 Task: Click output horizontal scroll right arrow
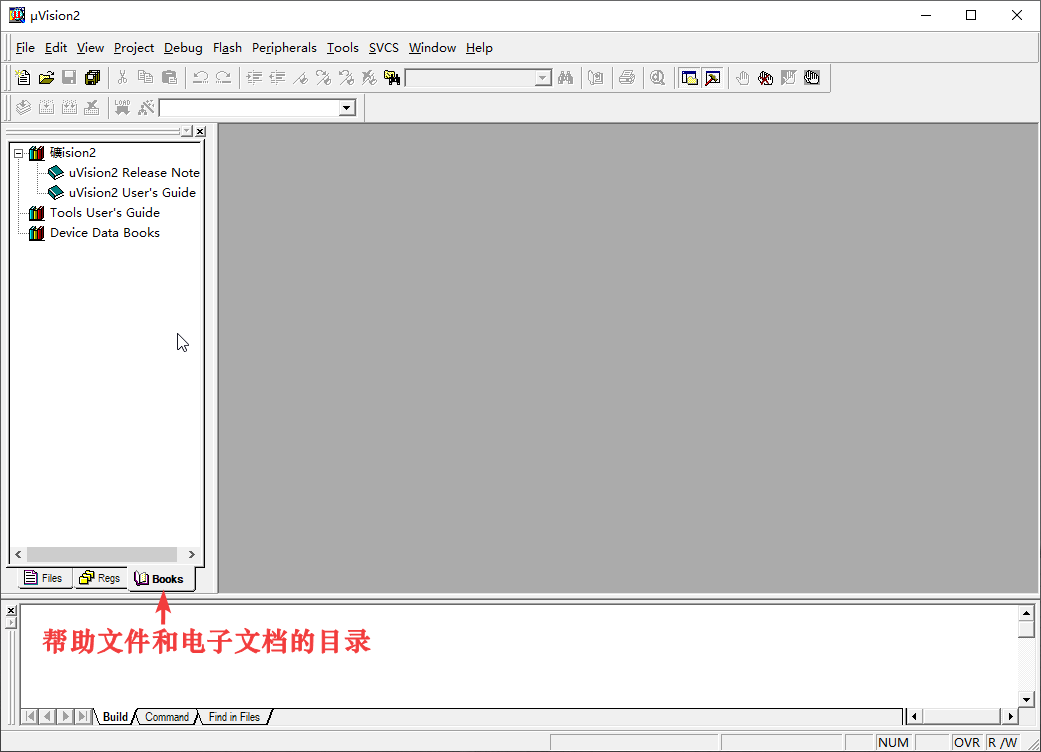coord(1010,716)
